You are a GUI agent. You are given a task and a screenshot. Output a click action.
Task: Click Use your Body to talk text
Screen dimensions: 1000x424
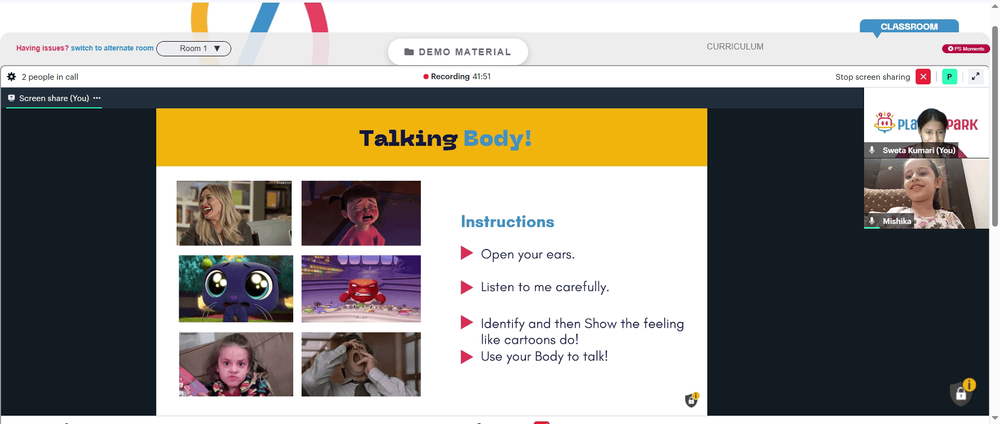coord(545,356)
